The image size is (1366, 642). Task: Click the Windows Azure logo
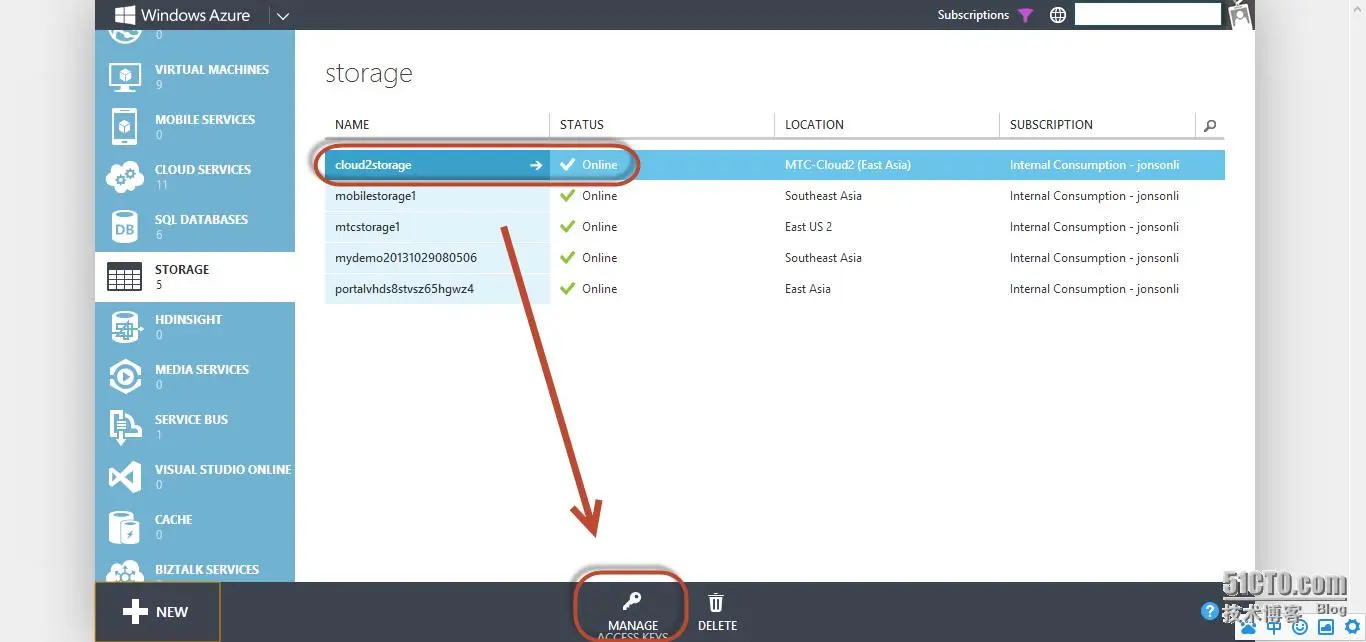(183, 15)
